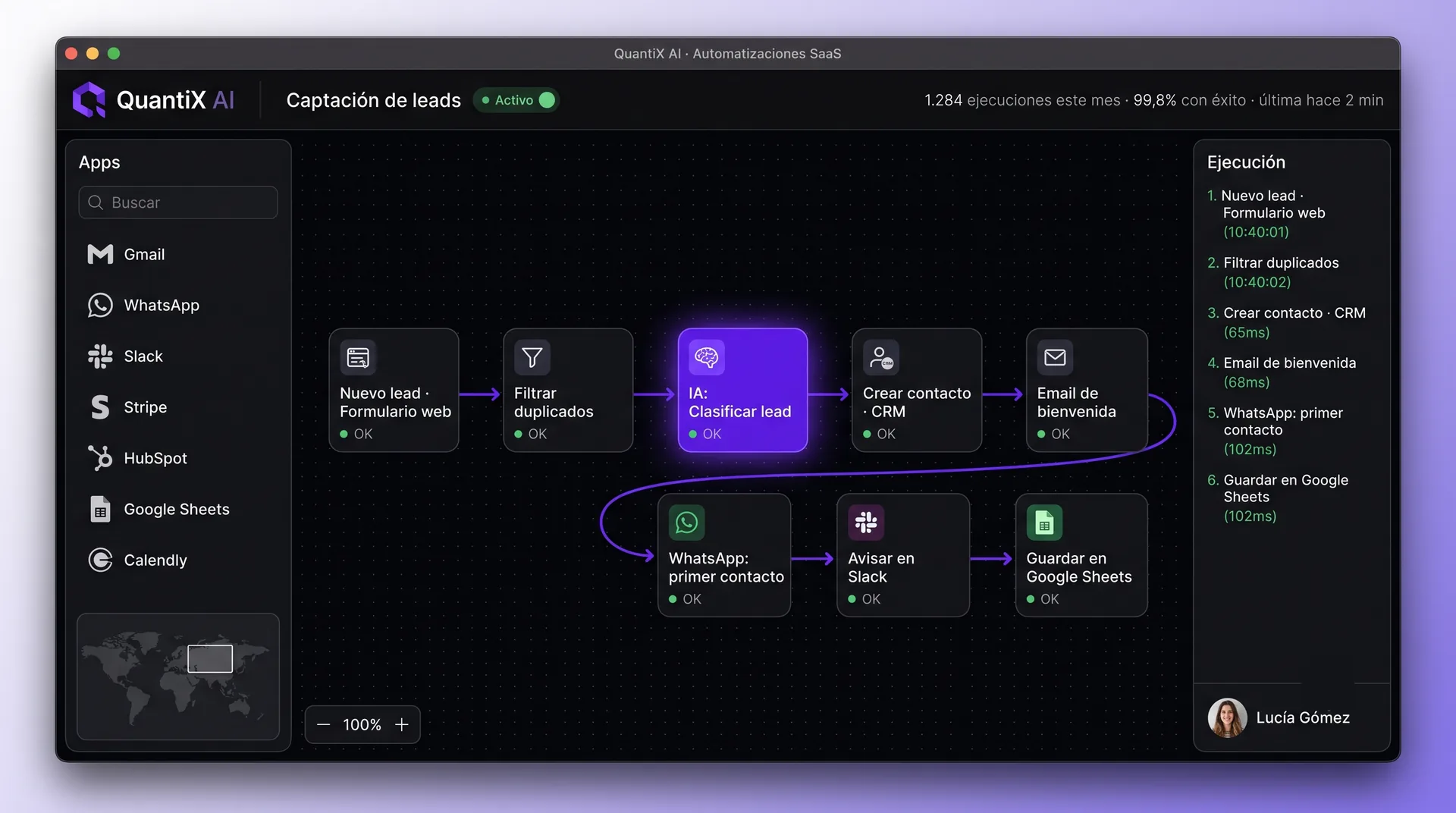Image resolution: width=1456 pixels, height=813 pixels.
Task: Click the QuantiX AI logo icon
Action: click(89, 99)
